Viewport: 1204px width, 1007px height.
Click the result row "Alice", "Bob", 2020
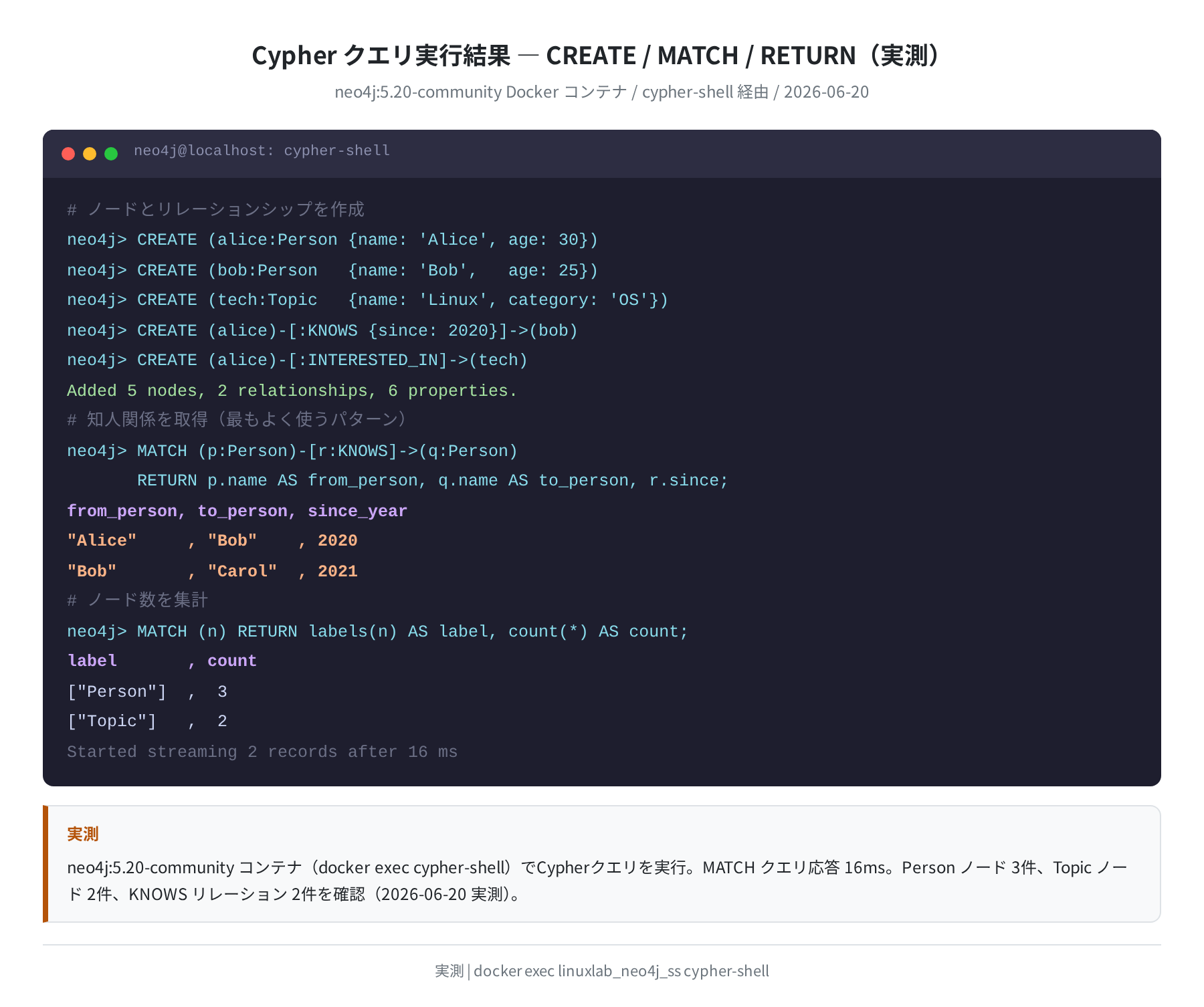(x=212, y=541)
